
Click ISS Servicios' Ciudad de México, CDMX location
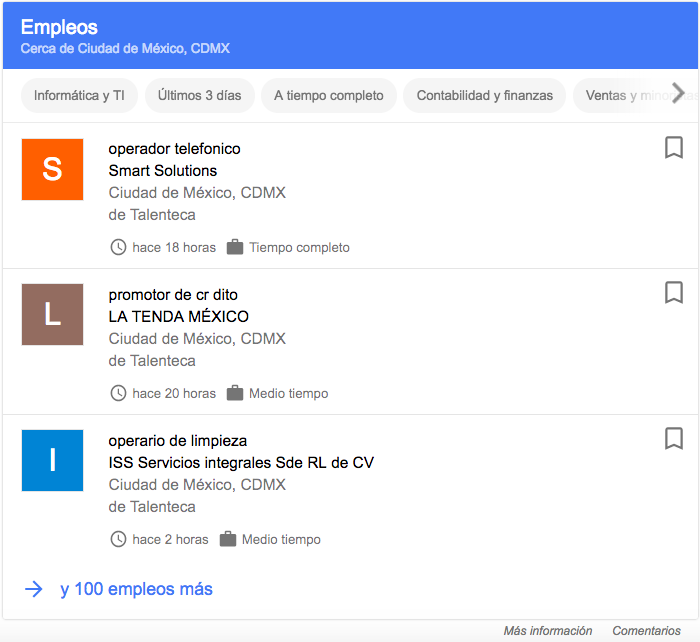click(197, 485)
